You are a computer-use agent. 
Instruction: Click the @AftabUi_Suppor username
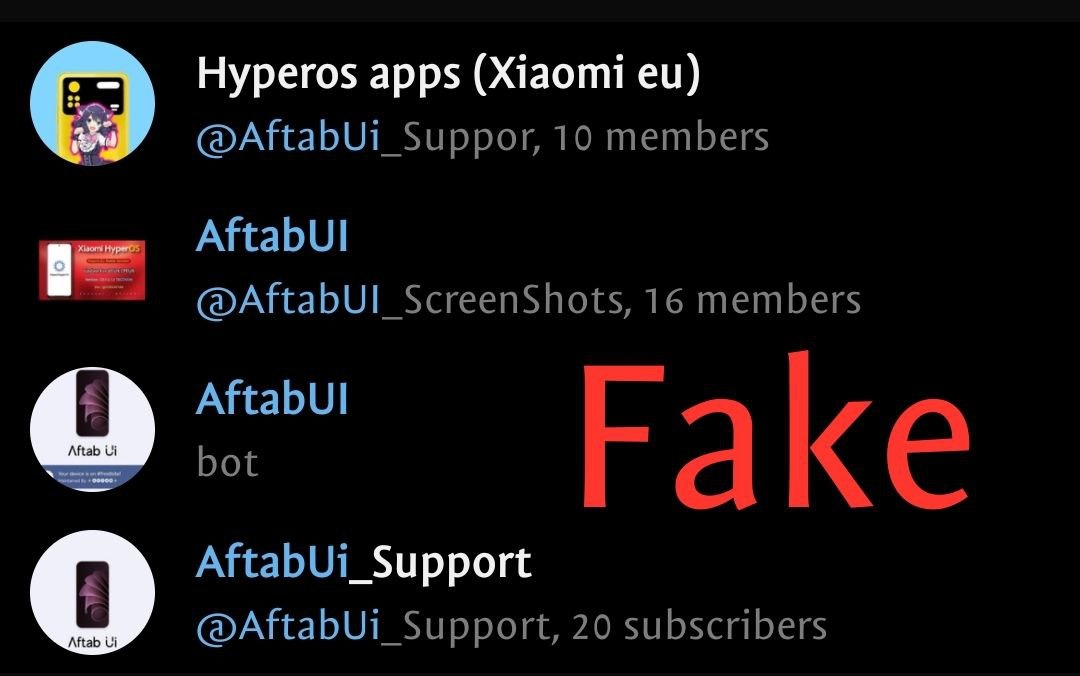coord(364,138)
